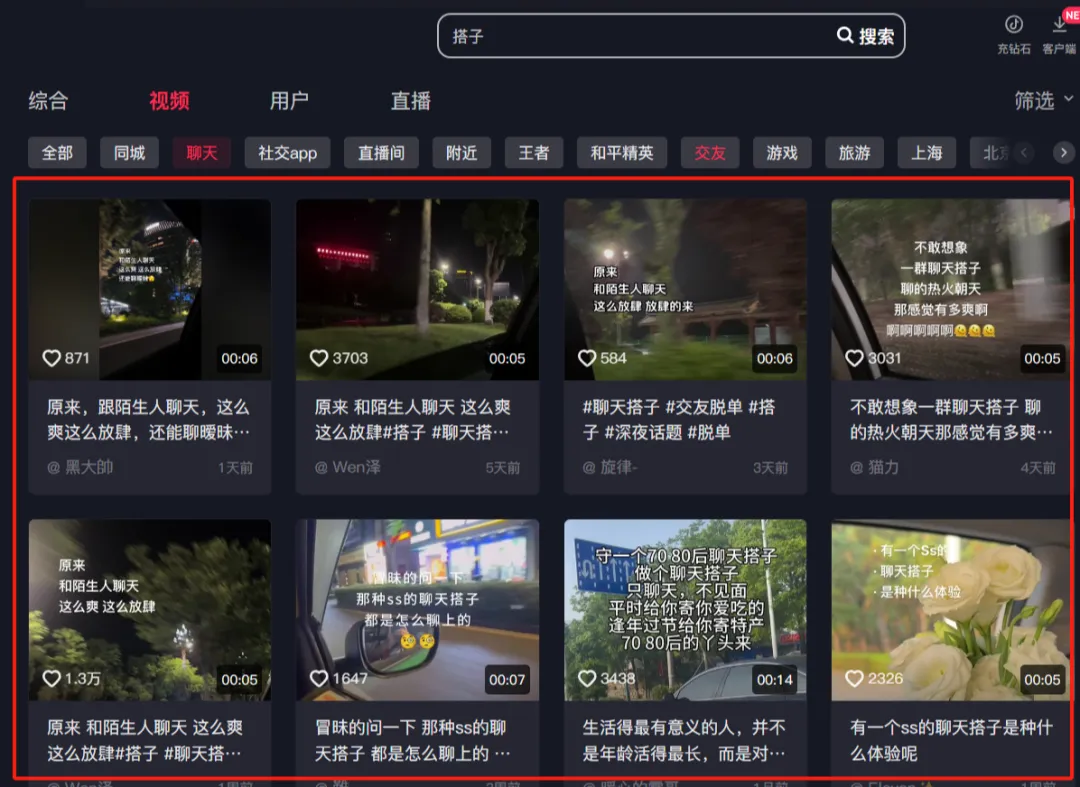Collapse filter tags with left chevron
This screenshot has height=787, width=1080.
tap(1027, 152)
